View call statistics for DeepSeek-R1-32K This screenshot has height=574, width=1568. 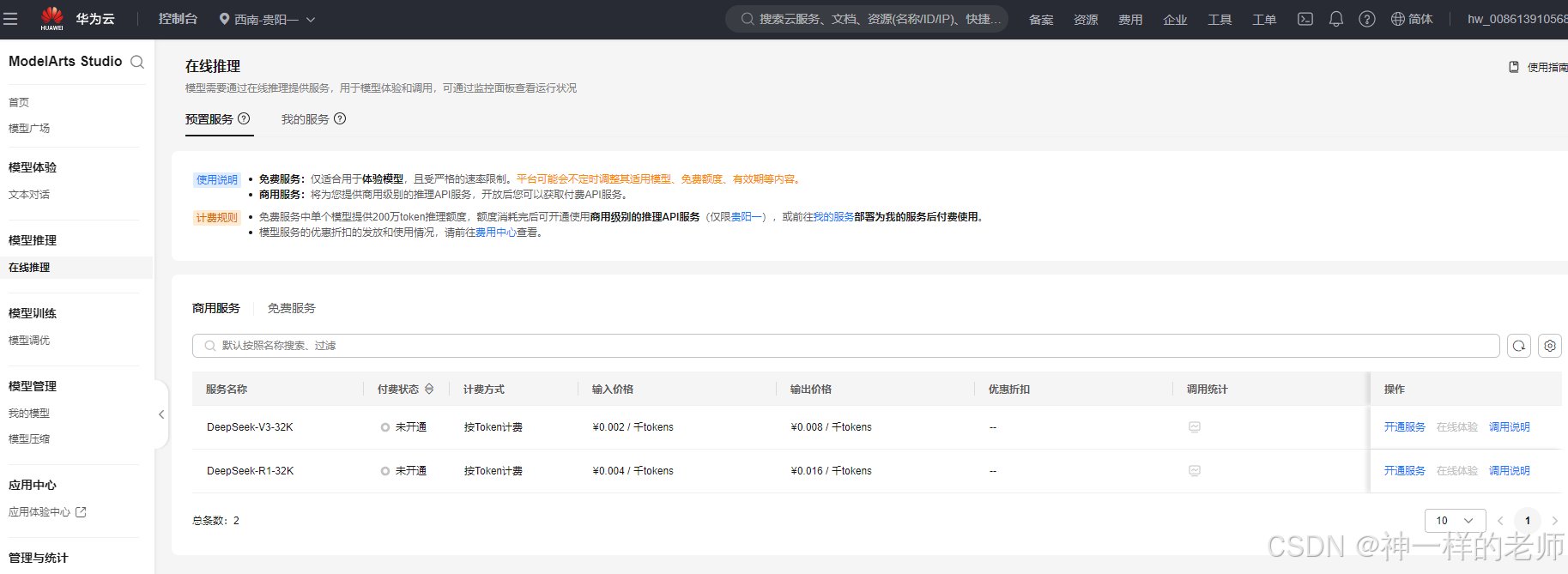click(x=1195, y=471)
